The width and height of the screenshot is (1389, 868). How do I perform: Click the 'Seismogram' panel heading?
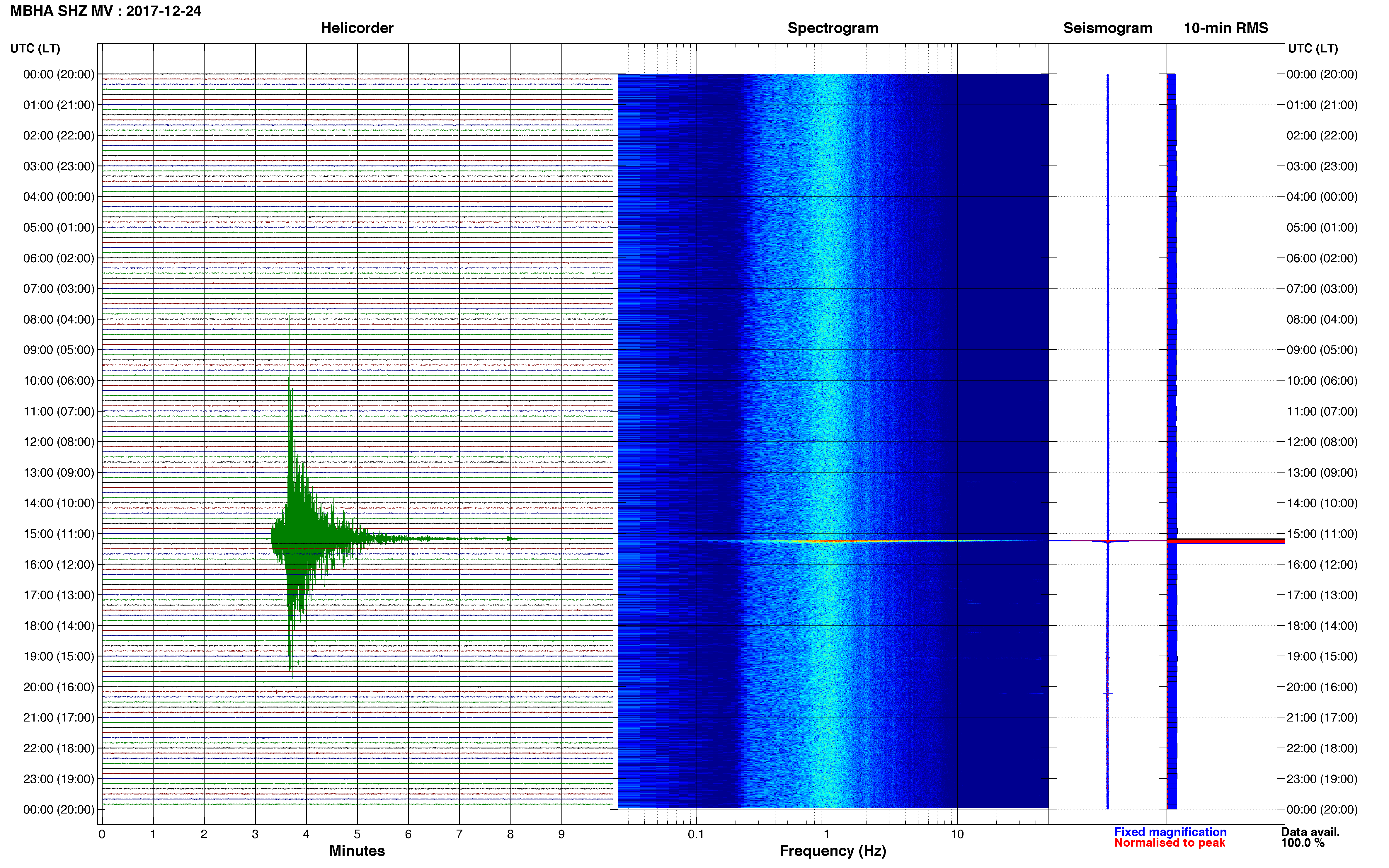pyautogui.click(x=1108, y=28)
